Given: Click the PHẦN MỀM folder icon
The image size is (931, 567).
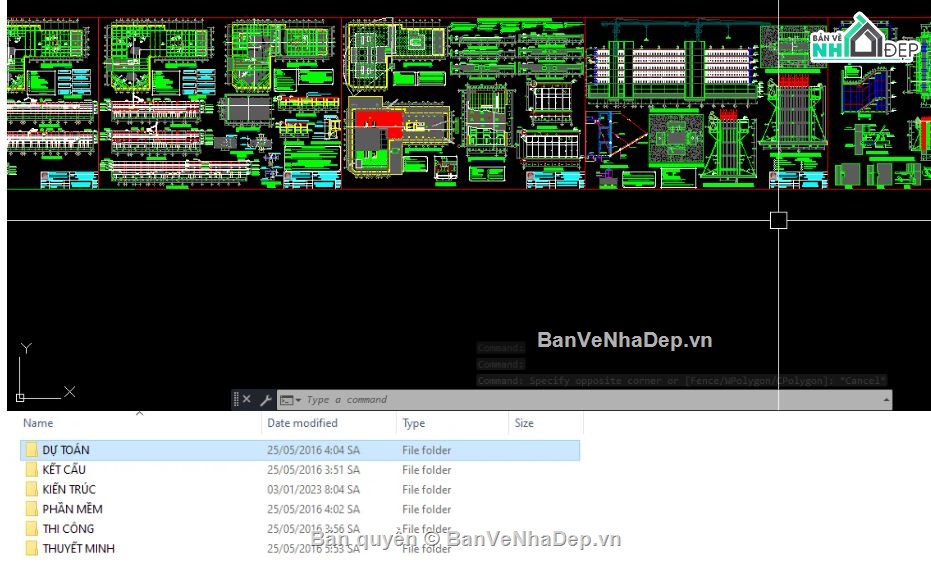Looking at the screenshot, I should 31,509.
